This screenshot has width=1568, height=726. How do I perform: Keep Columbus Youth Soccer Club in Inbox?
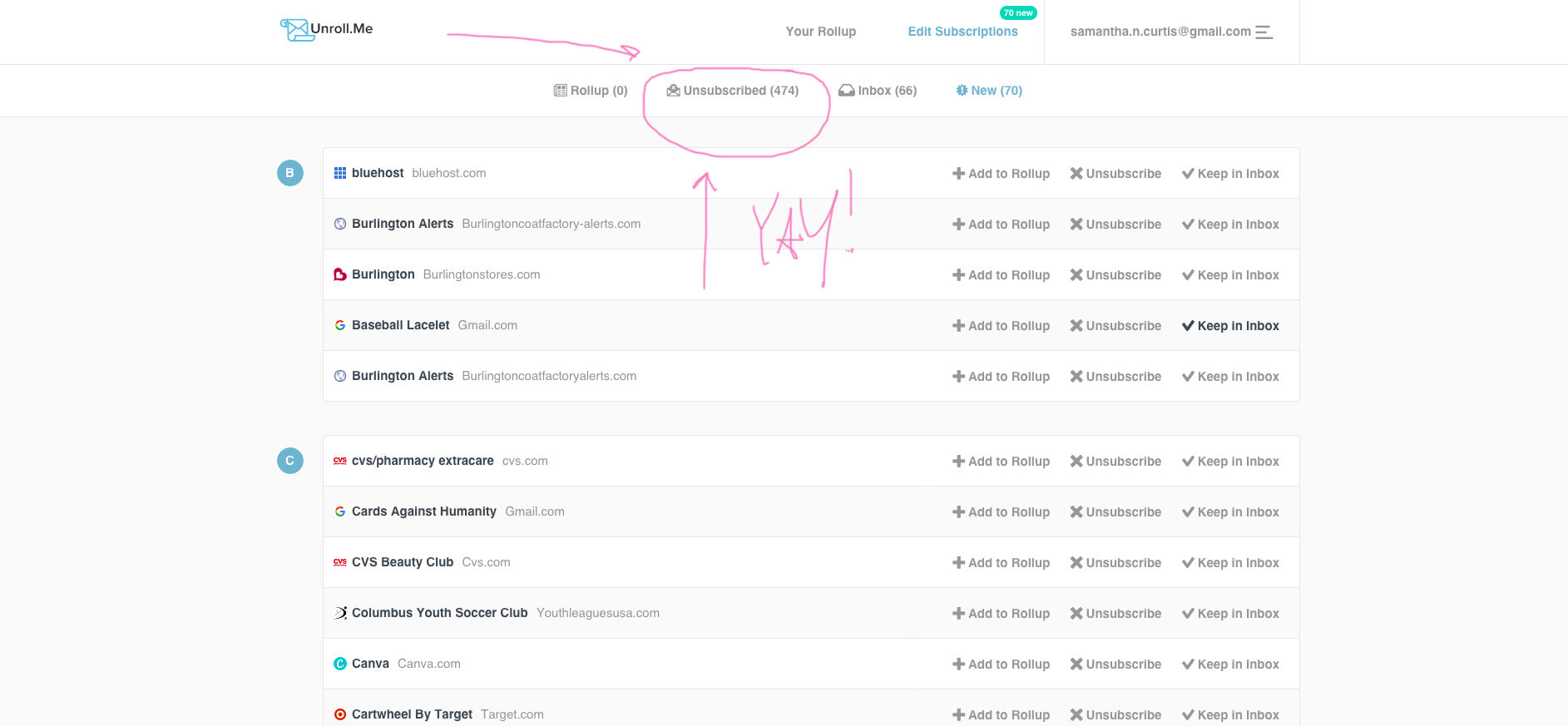click(x=1230, y=614)
